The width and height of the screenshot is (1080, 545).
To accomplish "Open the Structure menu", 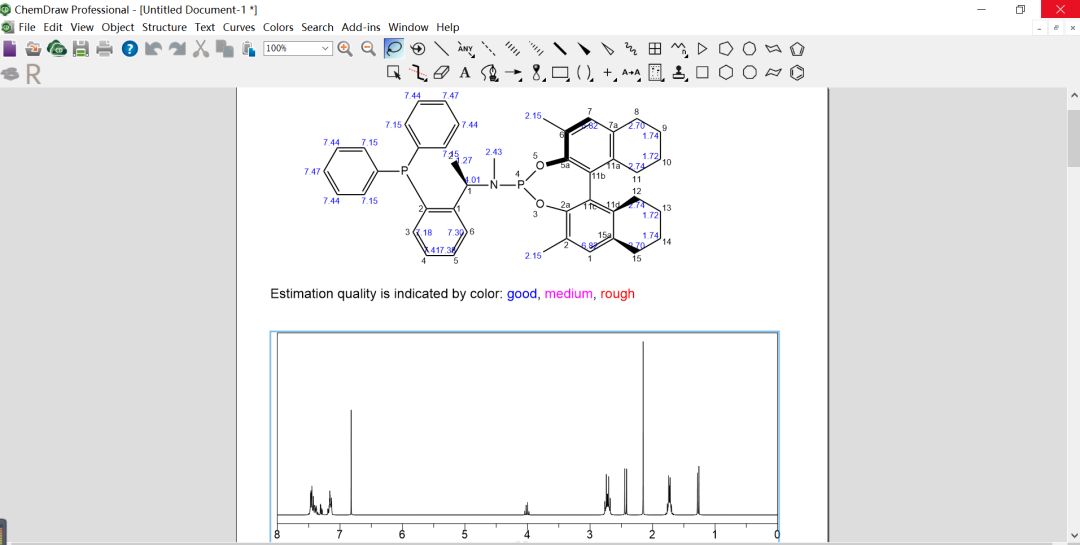I will [164, 27].
